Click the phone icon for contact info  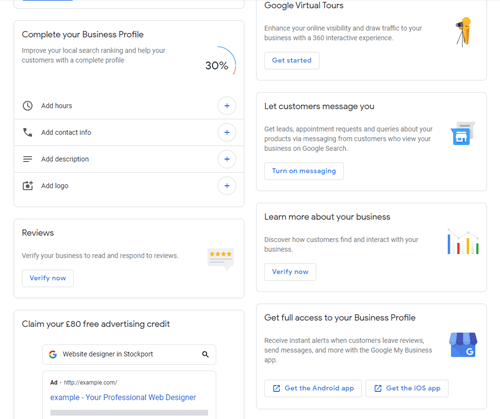(27, 132)
